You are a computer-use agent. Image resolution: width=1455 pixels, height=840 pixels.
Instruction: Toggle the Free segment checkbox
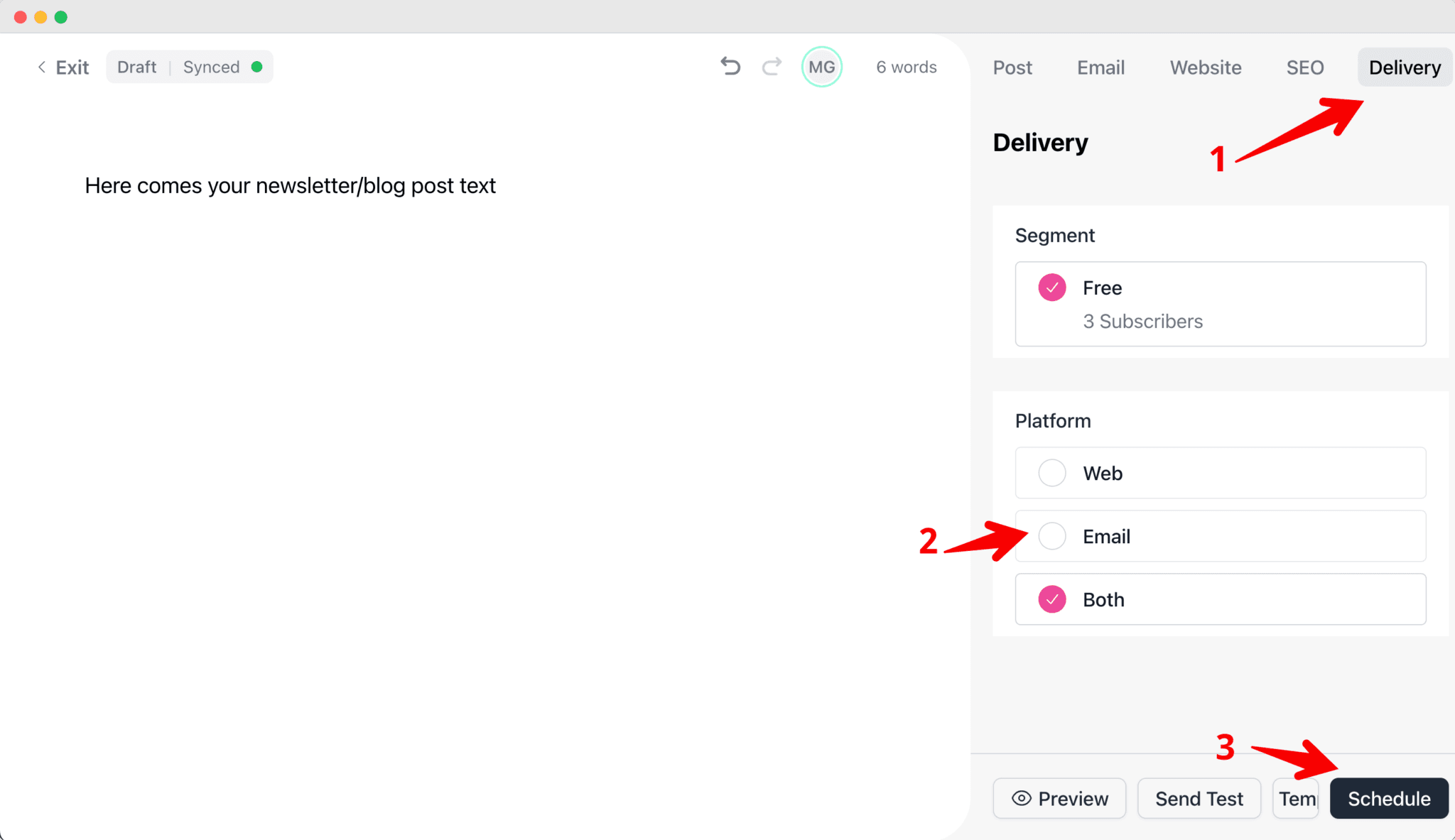pyautogui.click(x=1052, y=288)
